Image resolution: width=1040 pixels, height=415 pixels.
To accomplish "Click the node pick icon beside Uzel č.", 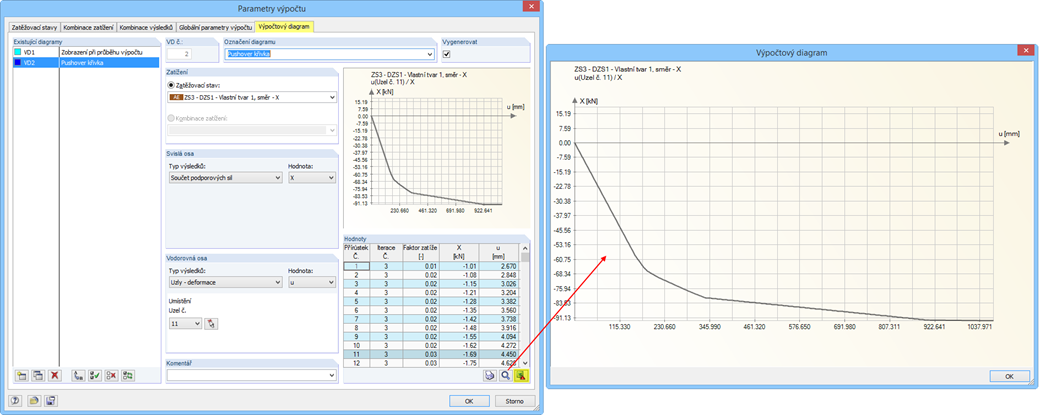I will point(211,324).
